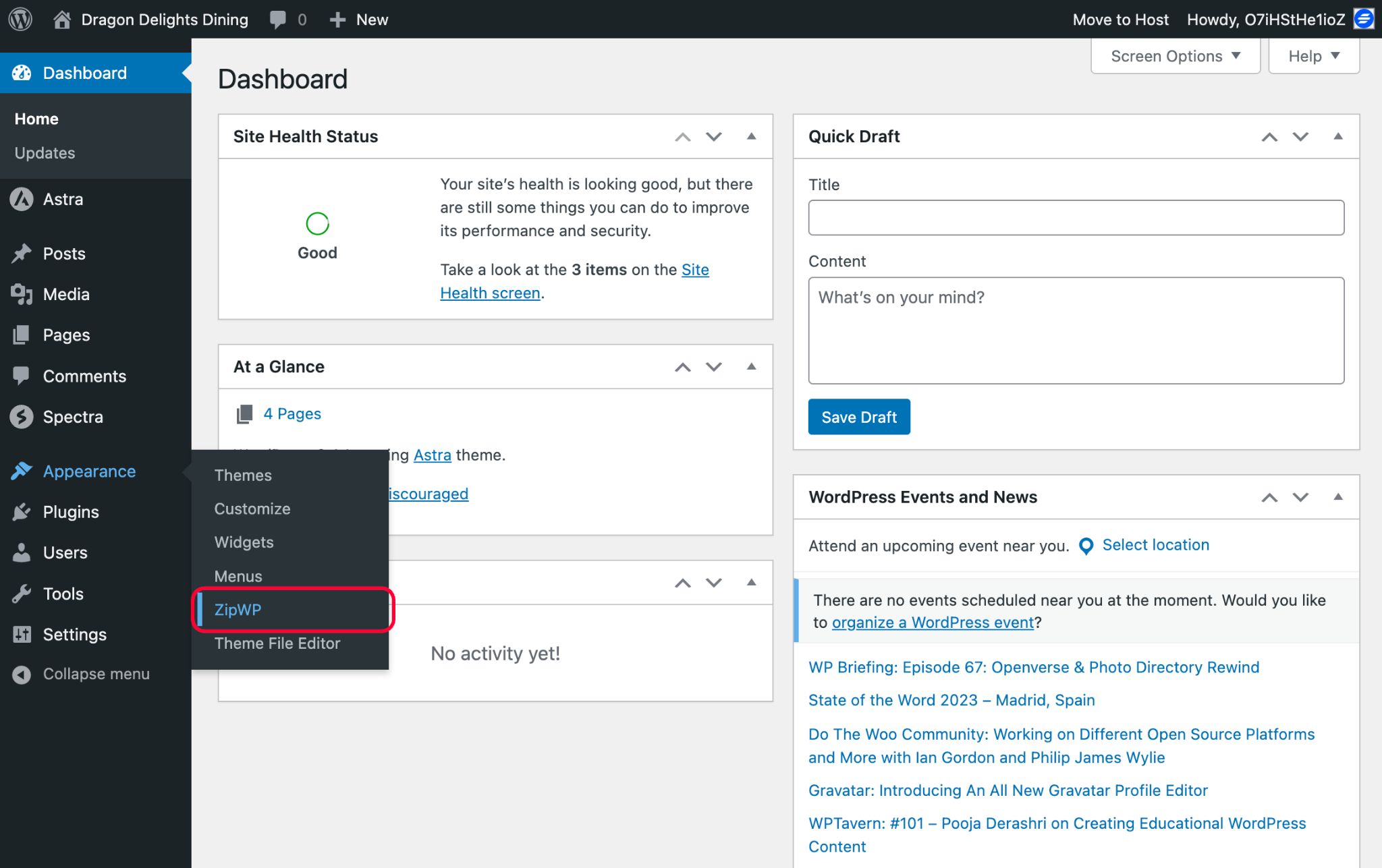Open the comments bubble icon in the admin bar

pyautogui.click(x=277, y=19)
